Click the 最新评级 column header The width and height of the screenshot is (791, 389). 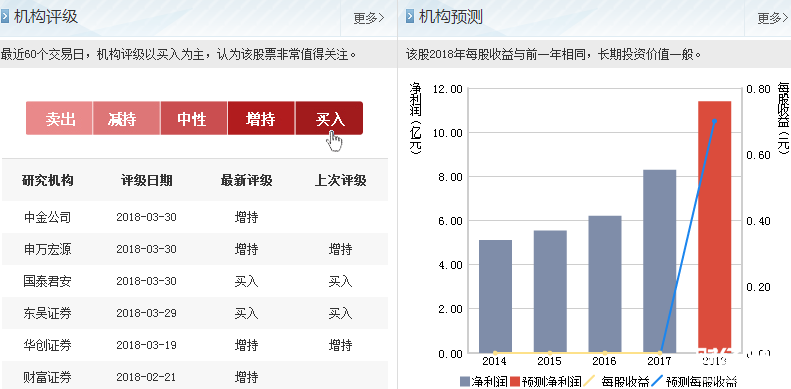click(x=246, y=181)
